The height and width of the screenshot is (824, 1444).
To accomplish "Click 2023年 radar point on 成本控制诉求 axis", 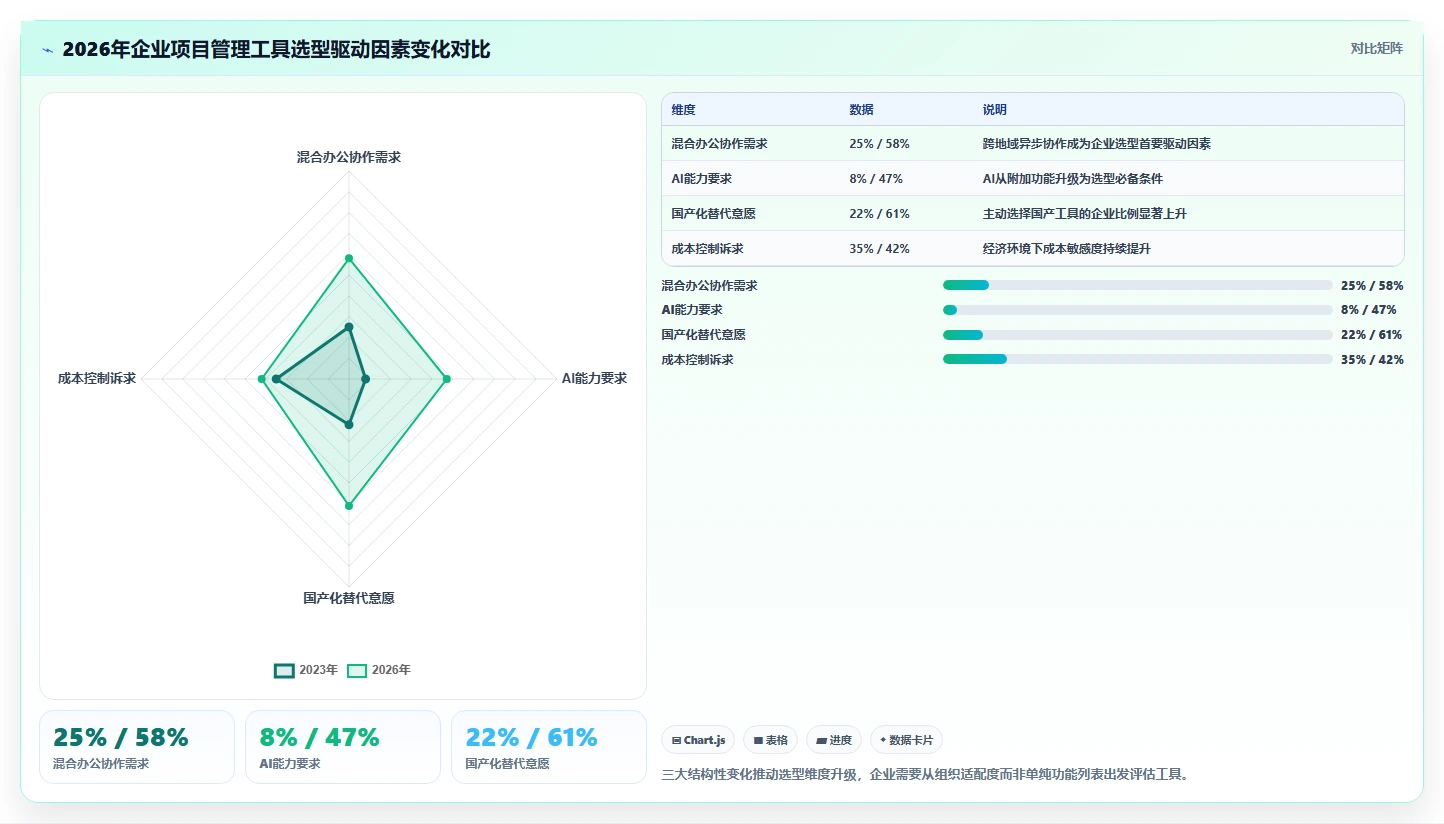I will (x=277, y=379).
